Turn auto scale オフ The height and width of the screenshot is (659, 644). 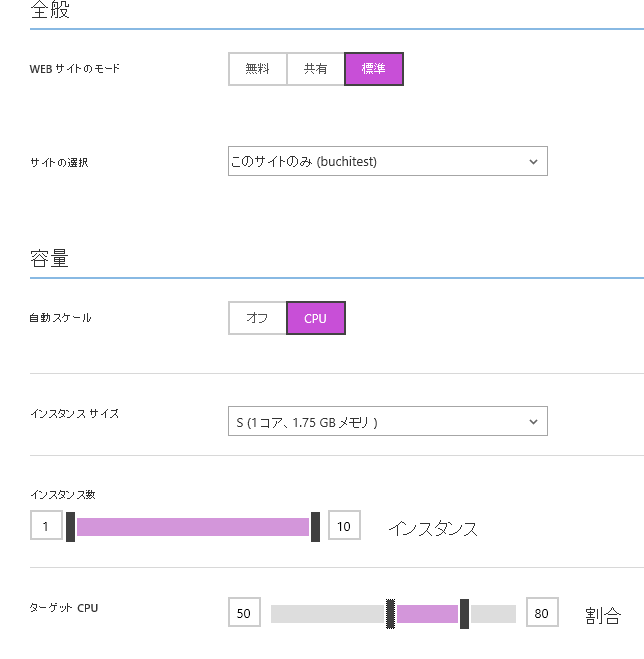coord(257,318)
